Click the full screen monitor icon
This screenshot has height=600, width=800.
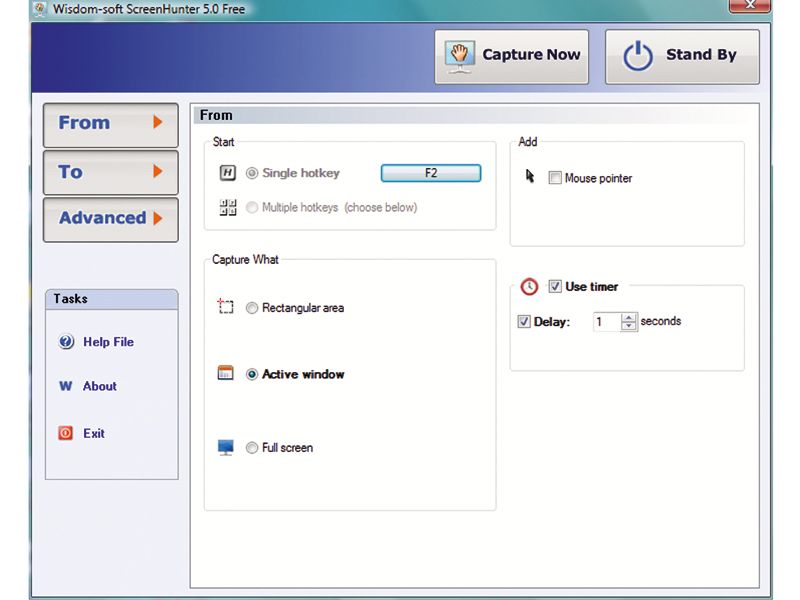click(x=225, y=447)
